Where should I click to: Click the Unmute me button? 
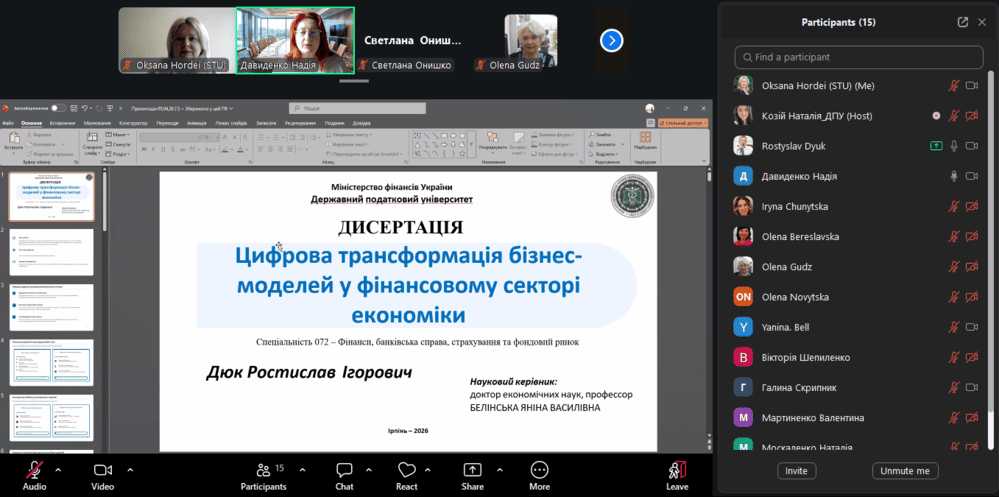tap(905, 471)
